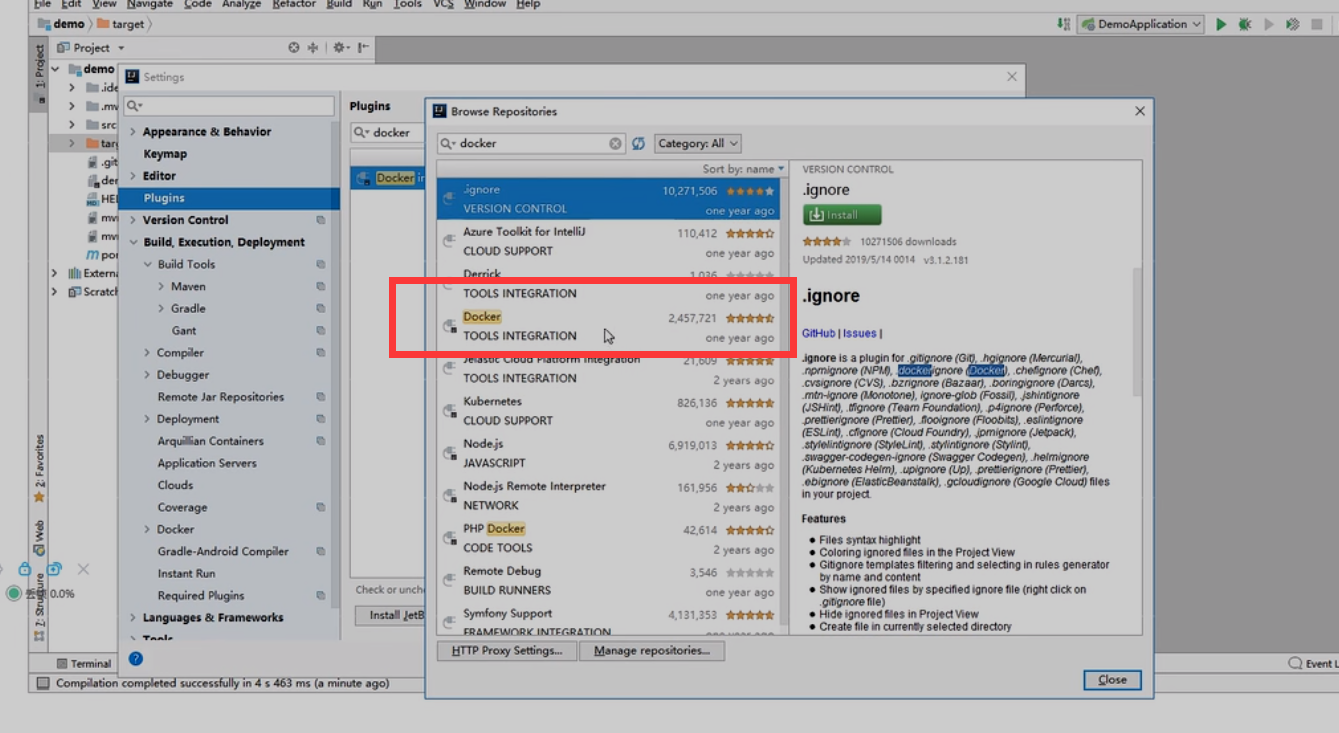The width and height of the screenshot is (1339, 733).
Task: Expand the Editor settings node
Action: click(133, 175)
